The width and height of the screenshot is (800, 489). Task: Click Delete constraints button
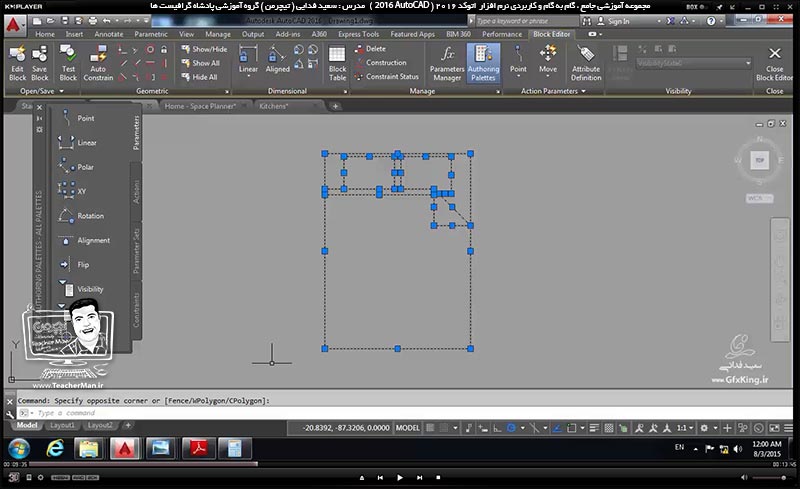tap(370, 48)
